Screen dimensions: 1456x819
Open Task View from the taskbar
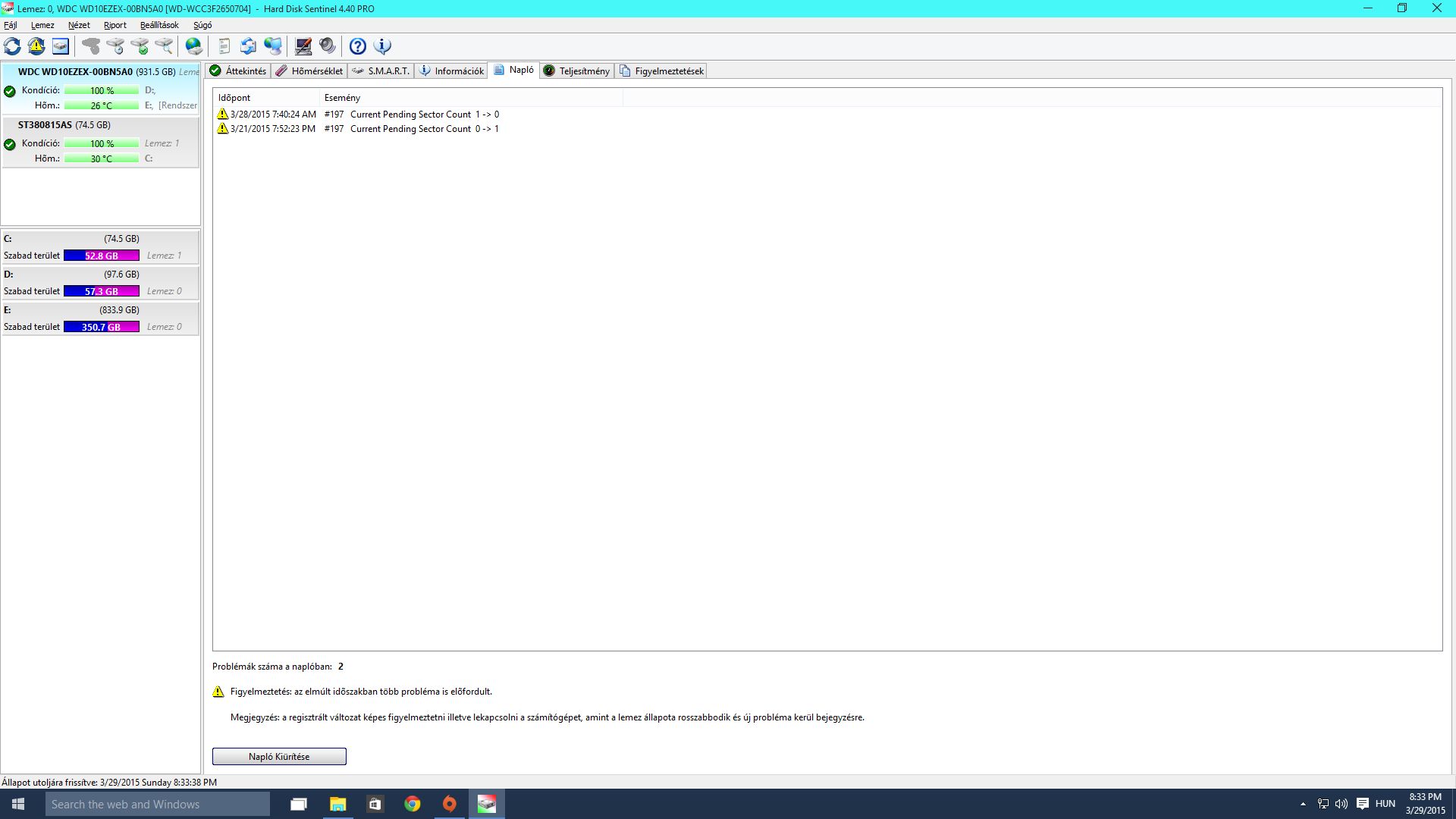(299, 804)
